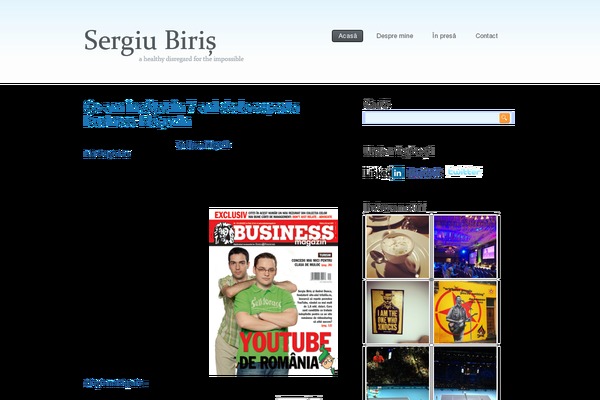Open the Business Magazin cover image
The height and width of the screenshot is (400, 600).
pyautogui.click(x=273, y=292)
